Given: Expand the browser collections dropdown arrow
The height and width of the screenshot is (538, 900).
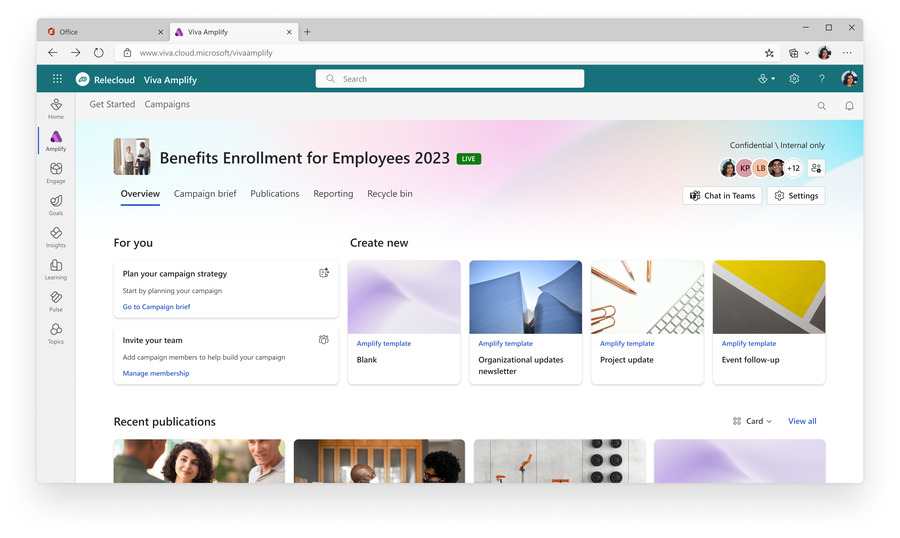Looking at the screenshot, I should pos(806,53).
